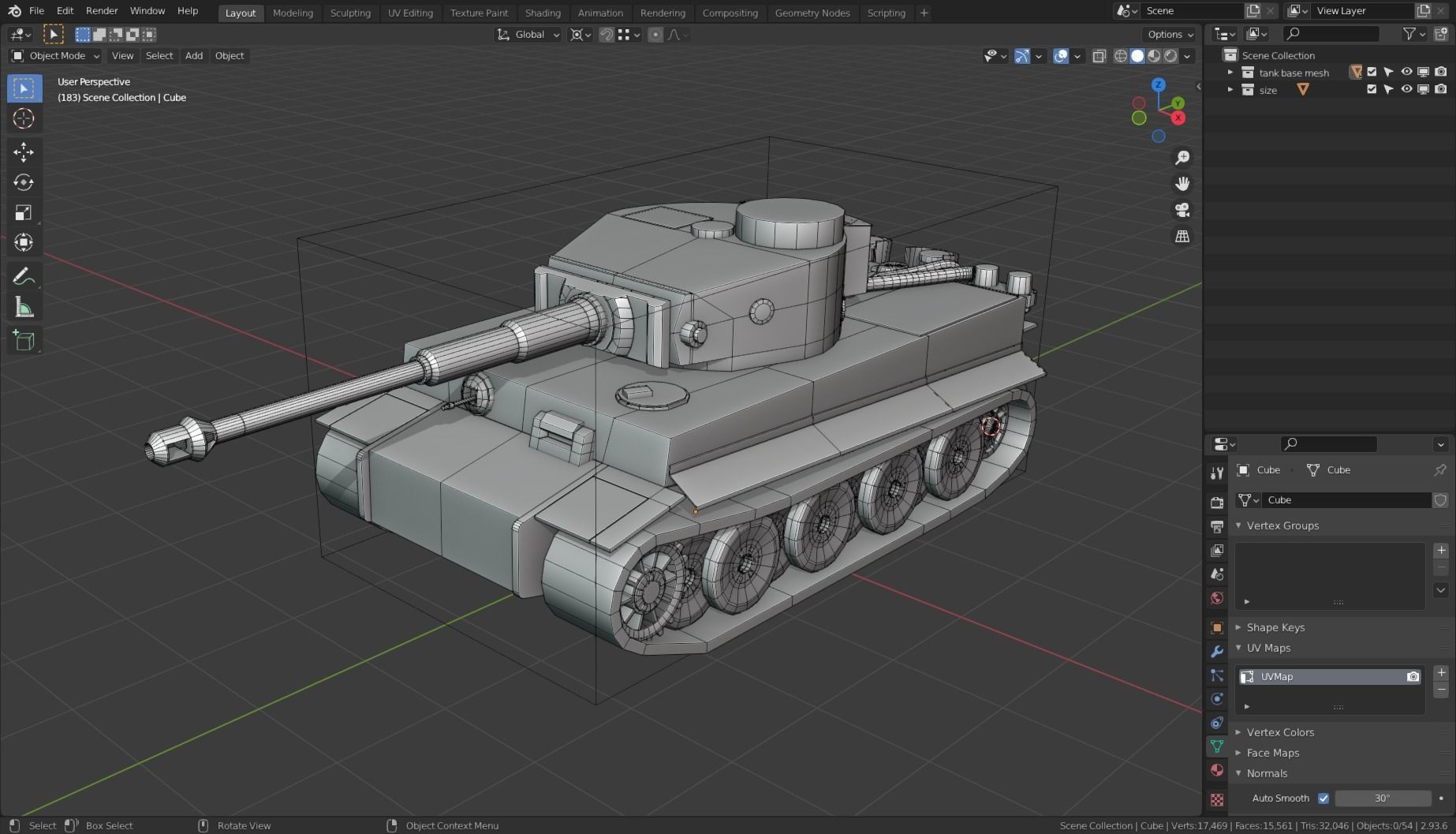Activate the Scale tool
Screen dimensions: 1456x834
(x=24, y=212)
